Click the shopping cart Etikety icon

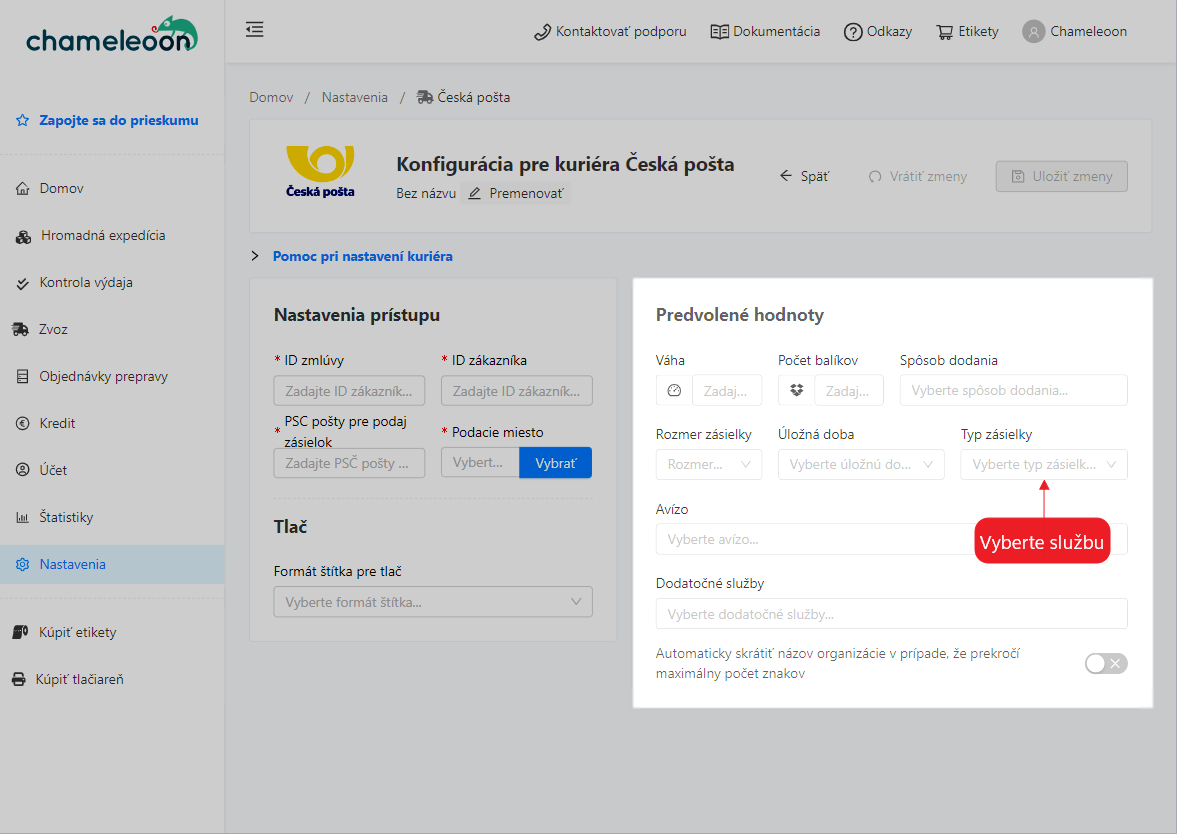(944, 32)
